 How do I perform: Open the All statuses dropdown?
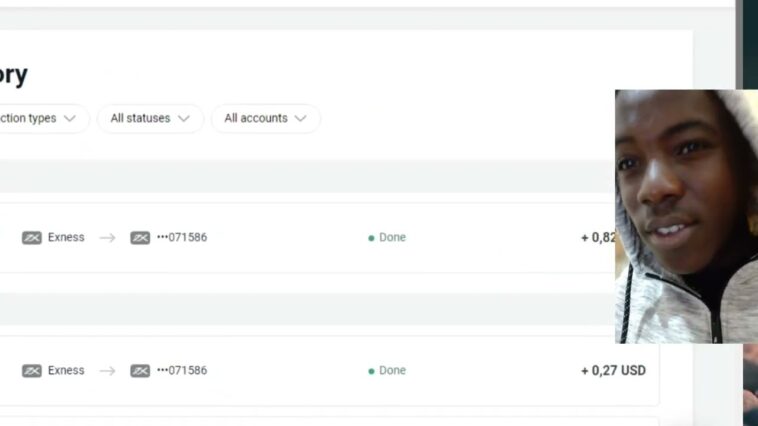150,118
